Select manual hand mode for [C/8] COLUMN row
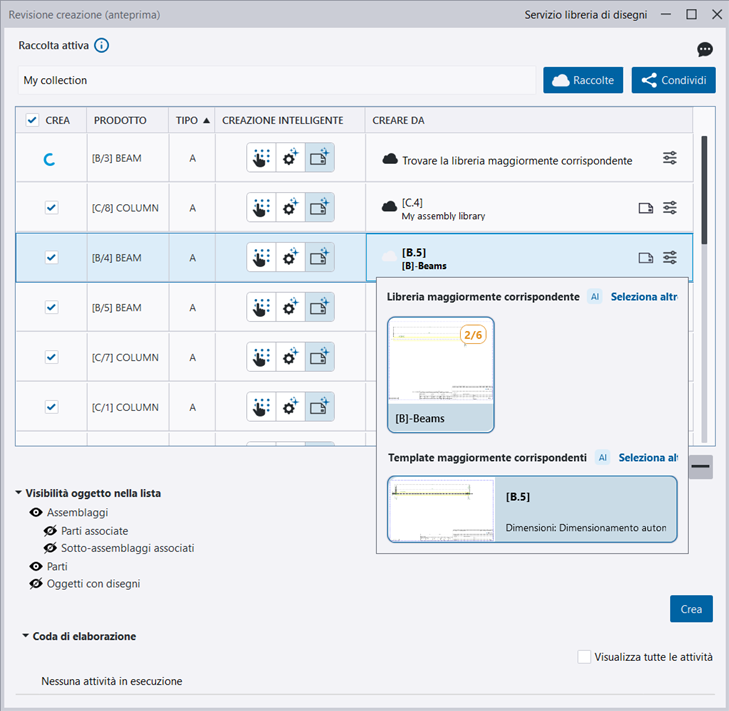Viewport: 729px width, 711px height. pos(261,208)
